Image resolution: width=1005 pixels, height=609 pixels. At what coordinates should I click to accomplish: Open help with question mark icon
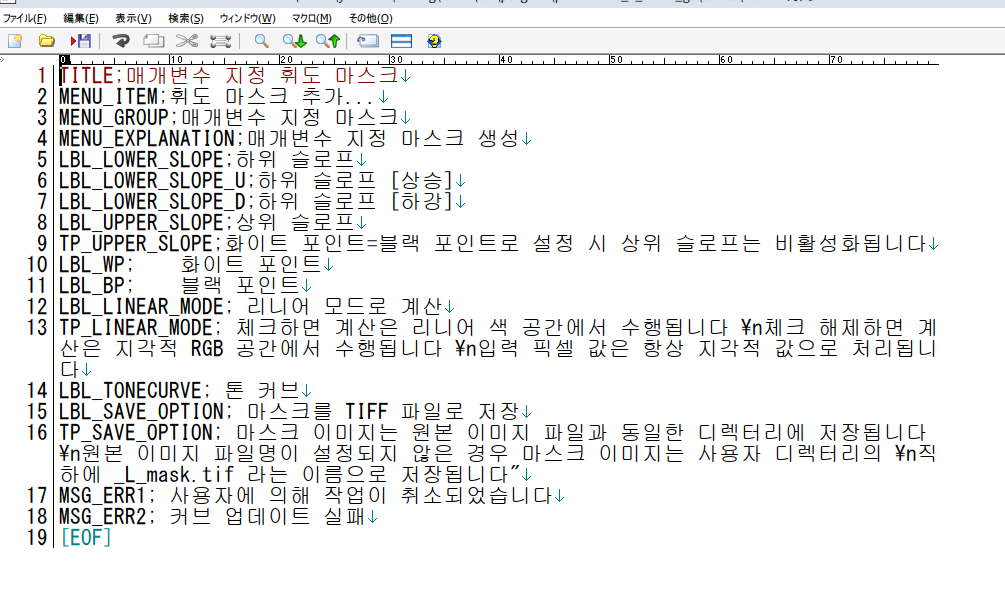434,42
